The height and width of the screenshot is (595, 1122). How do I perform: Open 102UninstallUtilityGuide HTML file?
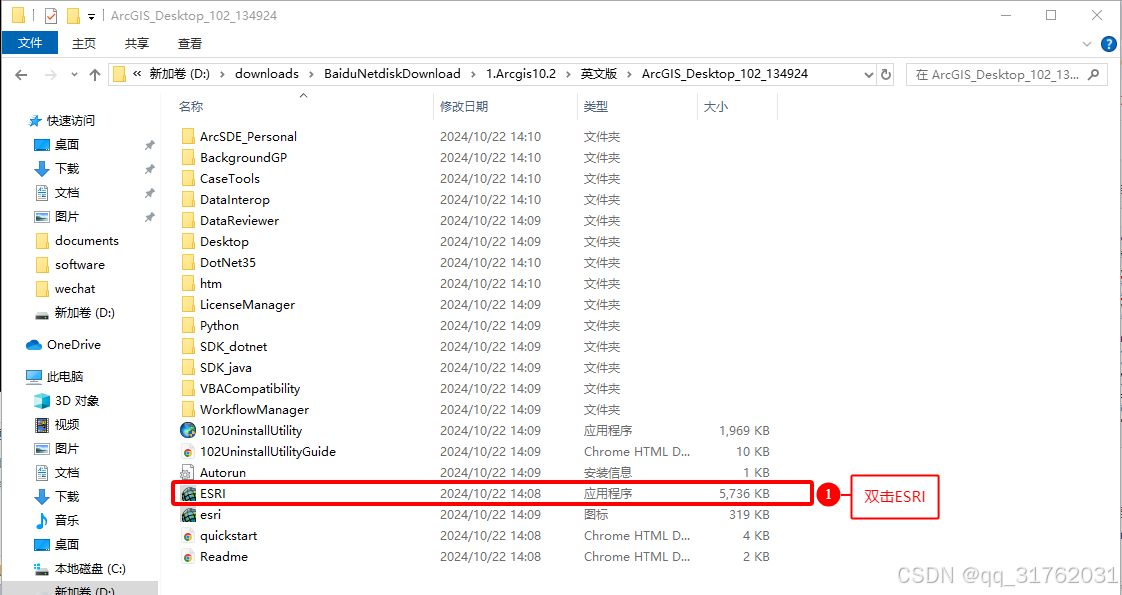[268, 451]
